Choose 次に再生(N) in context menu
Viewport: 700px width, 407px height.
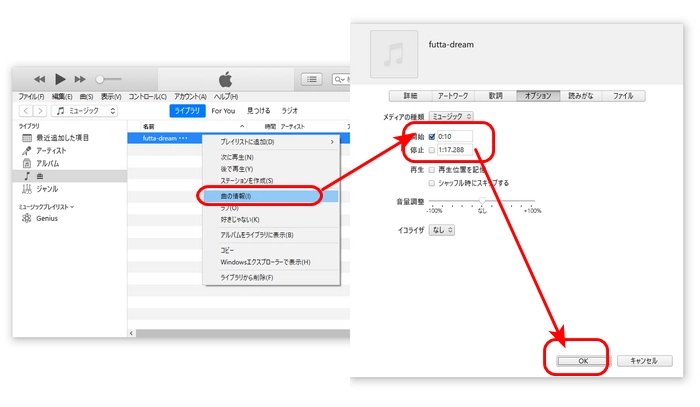pos(271,157)
